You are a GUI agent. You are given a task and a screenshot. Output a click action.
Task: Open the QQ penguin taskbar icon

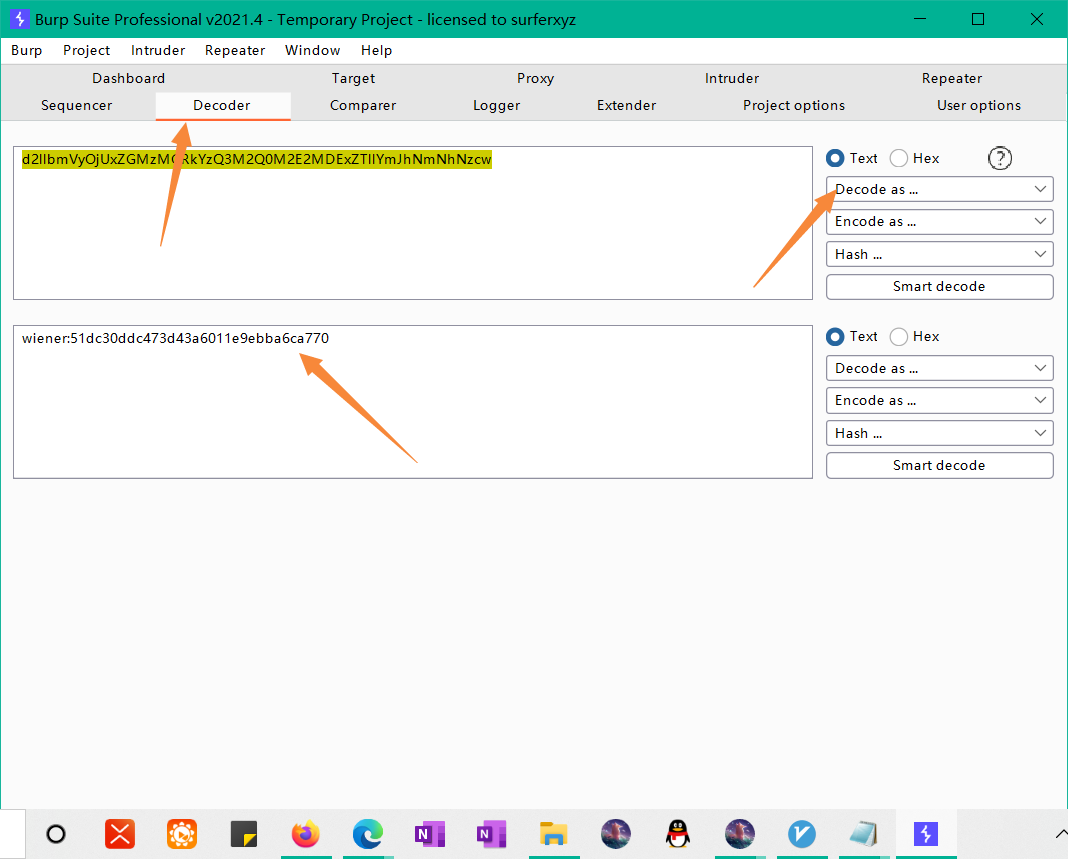point(678,834)
